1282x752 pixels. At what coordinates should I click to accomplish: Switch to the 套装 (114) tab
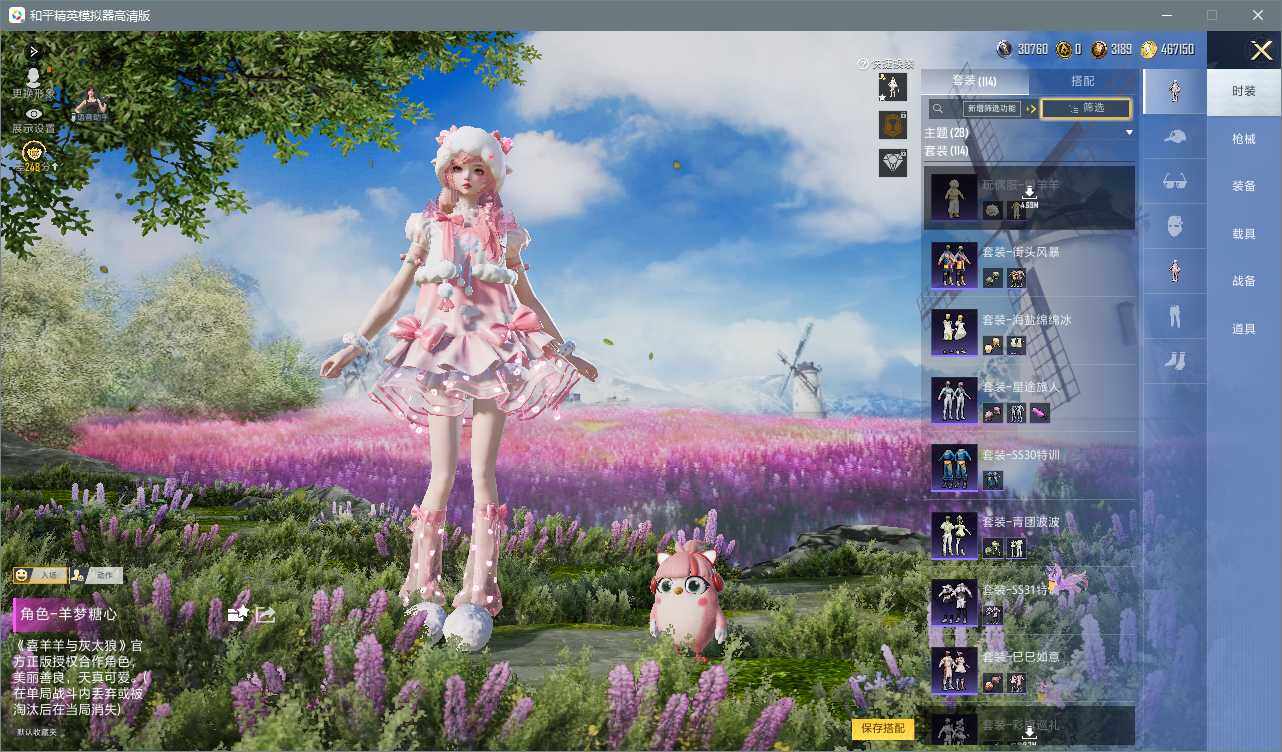point(974,81)
